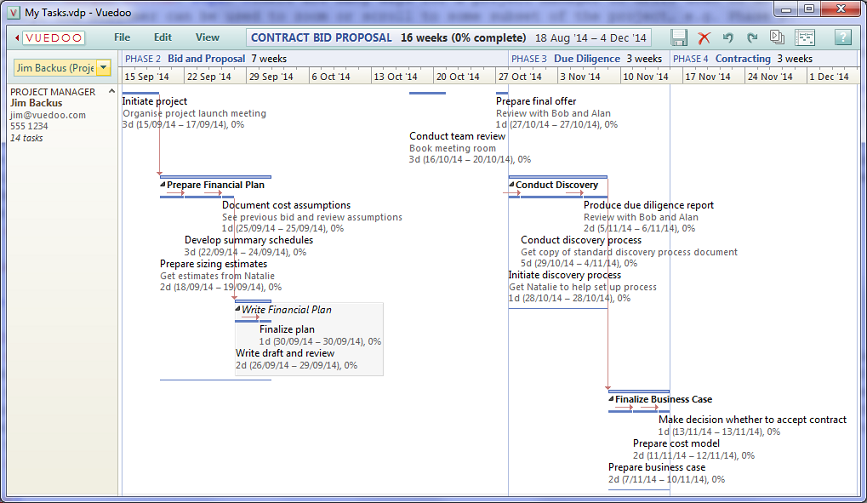Screen dimensions: 867x503
Task: Click the Save floppy disk icon
Action: pos(680,37)
